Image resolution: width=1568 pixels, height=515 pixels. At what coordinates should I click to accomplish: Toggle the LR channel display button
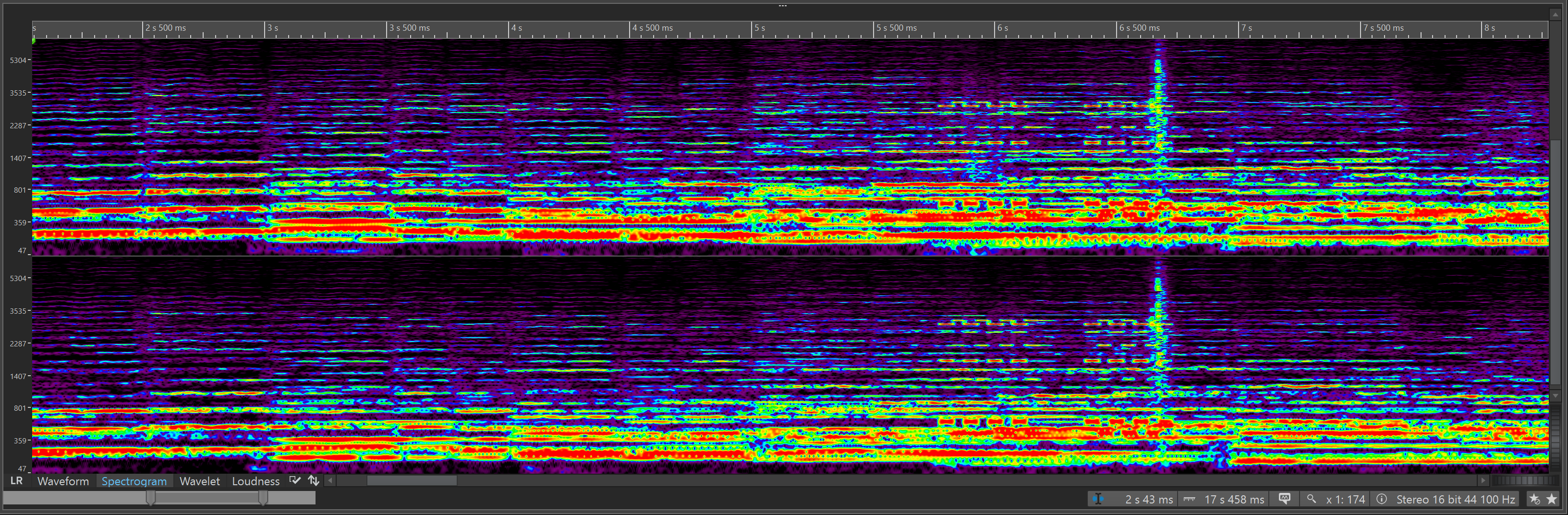coord(16,480)
